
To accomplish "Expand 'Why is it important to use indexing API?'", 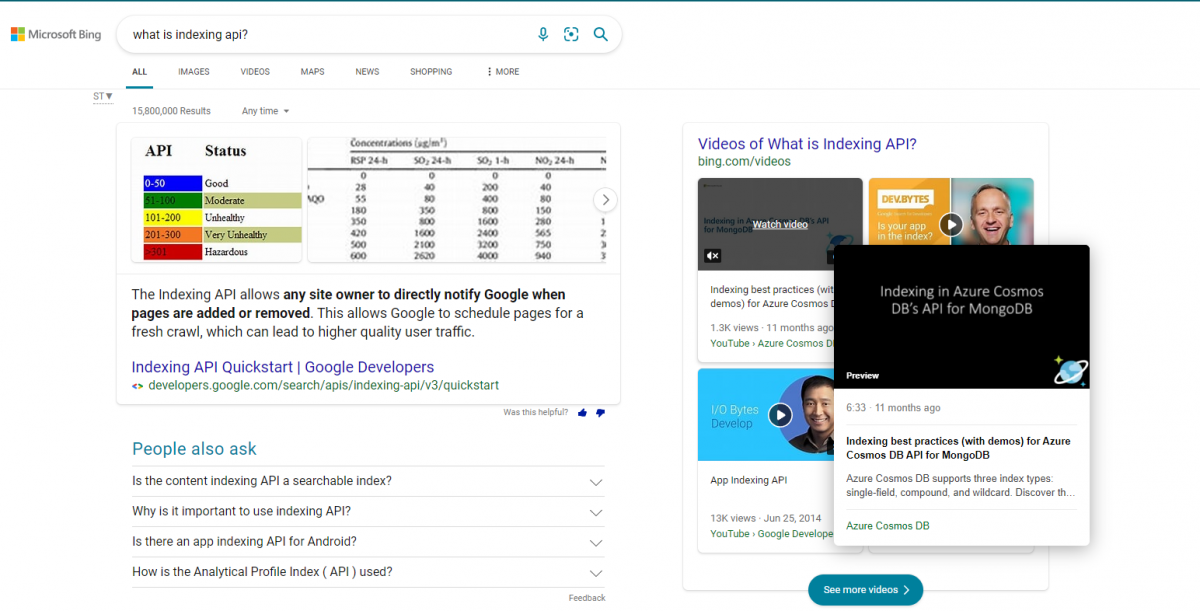I will [368, 512].
